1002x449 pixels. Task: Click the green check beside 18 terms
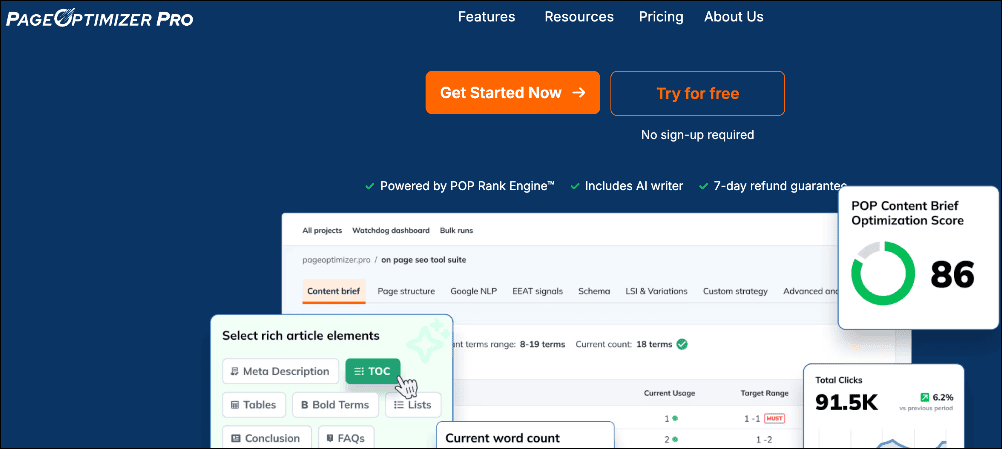(682, 344)
